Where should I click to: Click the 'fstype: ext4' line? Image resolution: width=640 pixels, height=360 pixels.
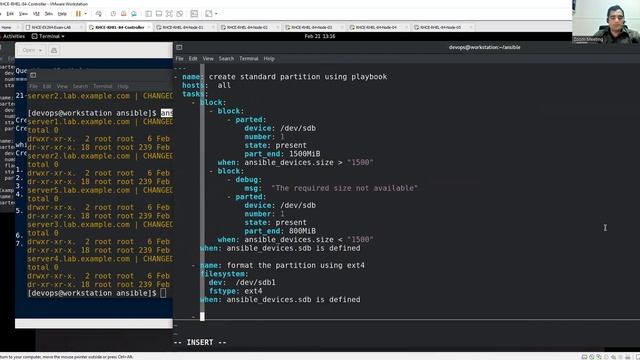(236, 291)
